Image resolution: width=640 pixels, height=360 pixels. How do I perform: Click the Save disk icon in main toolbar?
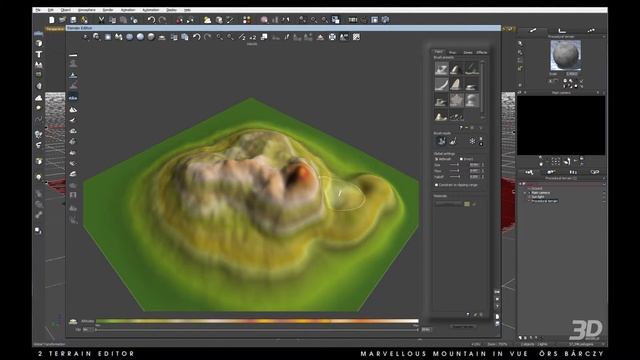pos(73,20)
